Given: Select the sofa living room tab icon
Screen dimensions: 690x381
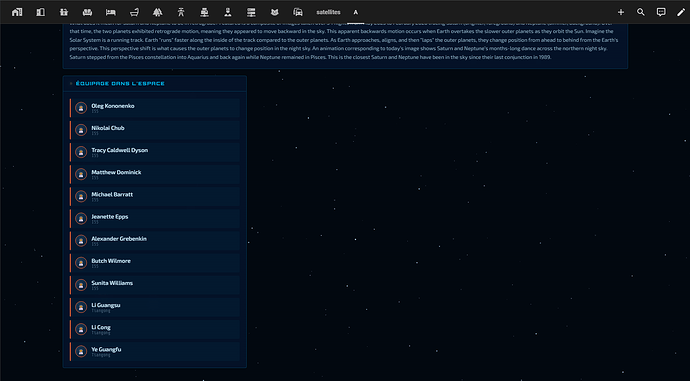Looking at the screenshot, I should 87,12.
